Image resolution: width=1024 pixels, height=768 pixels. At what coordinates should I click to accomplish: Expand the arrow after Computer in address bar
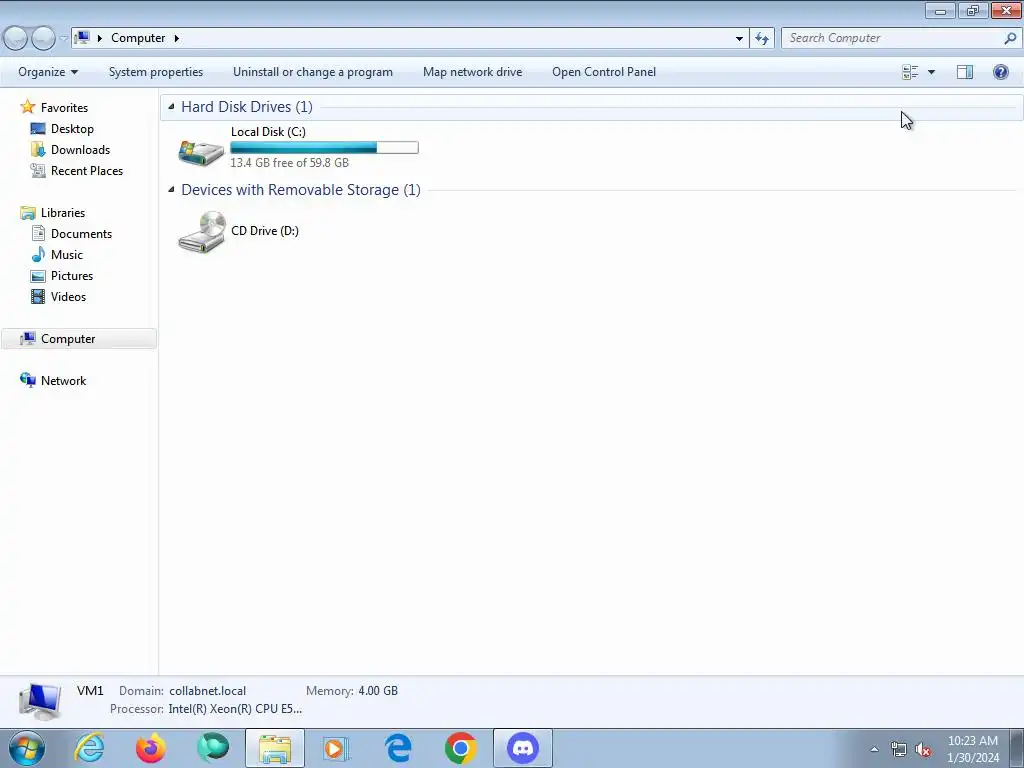click(176, 38)
